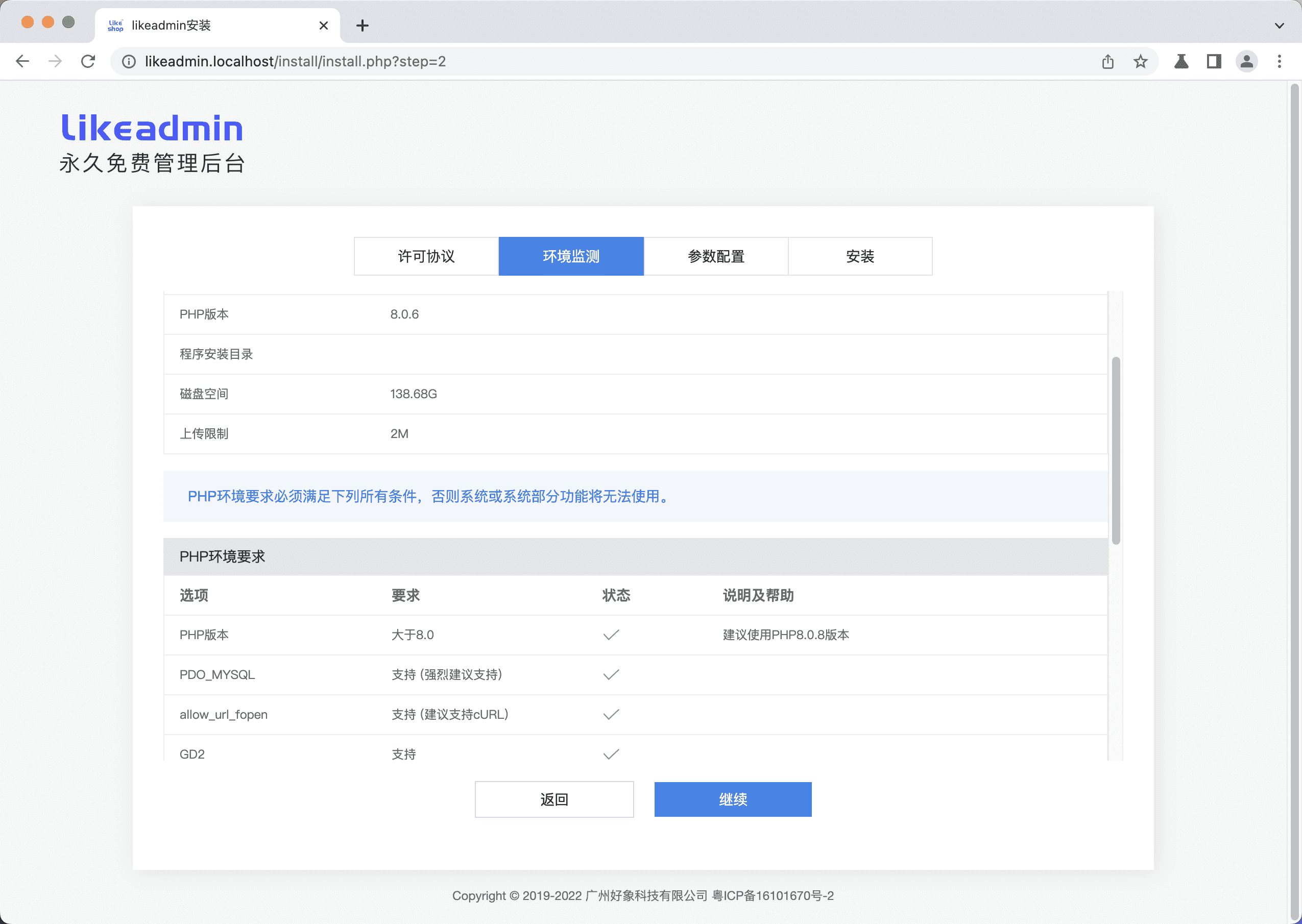This screenshot has height=924, width=1302.
Task: Click the inner panel scrollbar thumb
Action: 1116,451
